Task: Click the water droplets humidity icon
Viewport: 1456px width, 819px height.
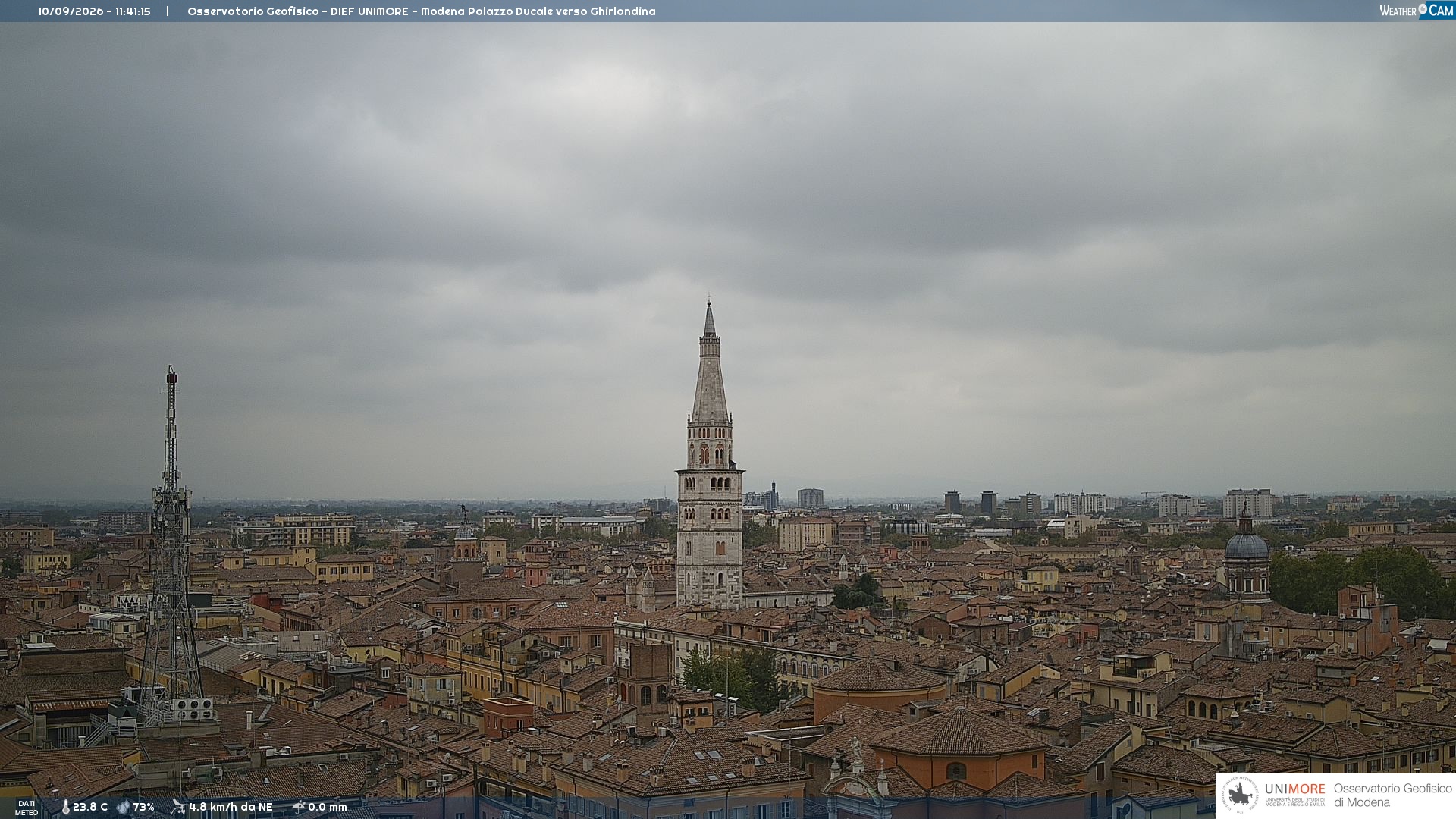Action: click(x=123, y=807)
